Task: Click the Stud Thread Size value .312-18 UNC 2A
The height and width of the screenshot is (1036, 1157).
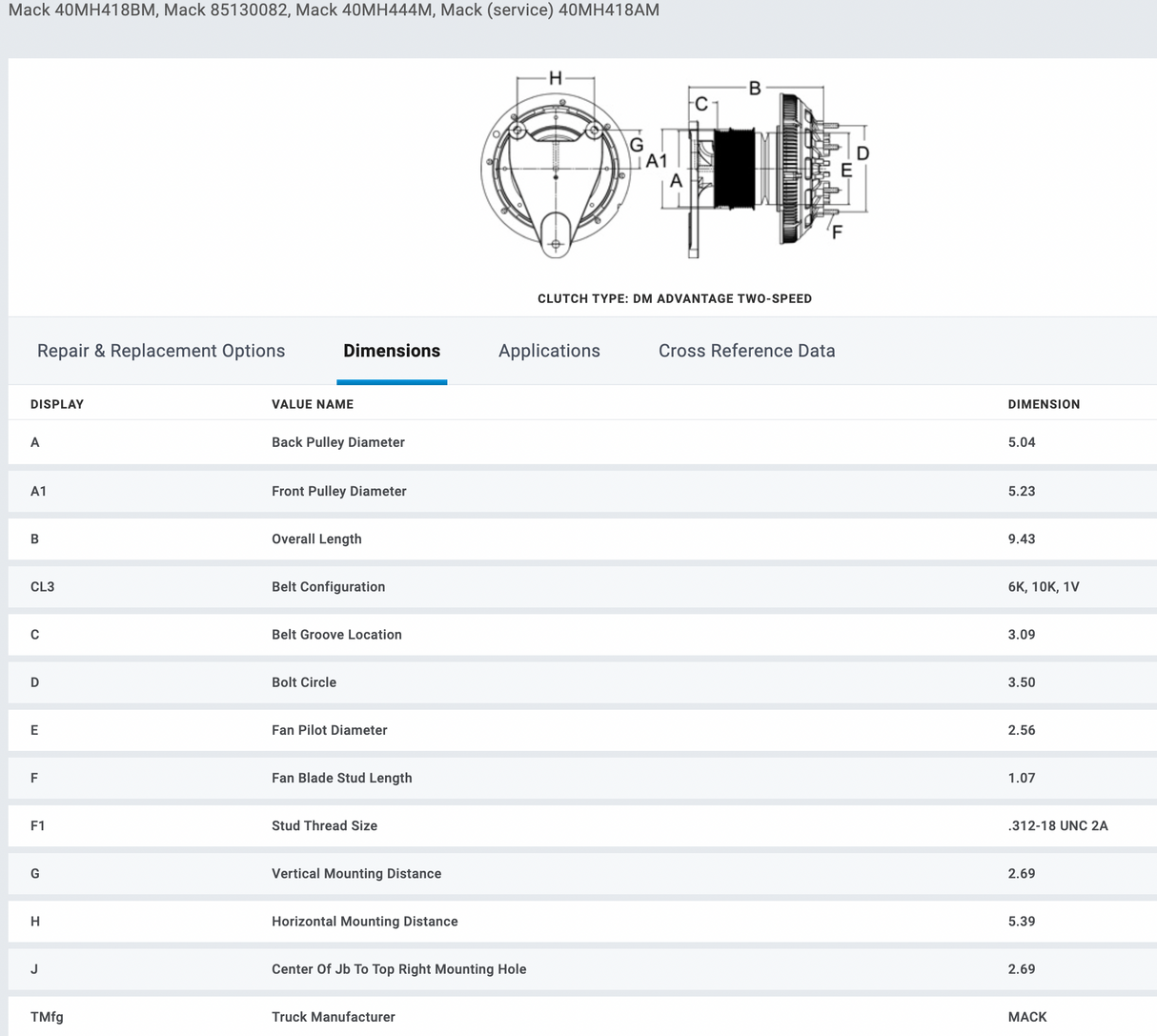Action: (x=1058, y=825)
